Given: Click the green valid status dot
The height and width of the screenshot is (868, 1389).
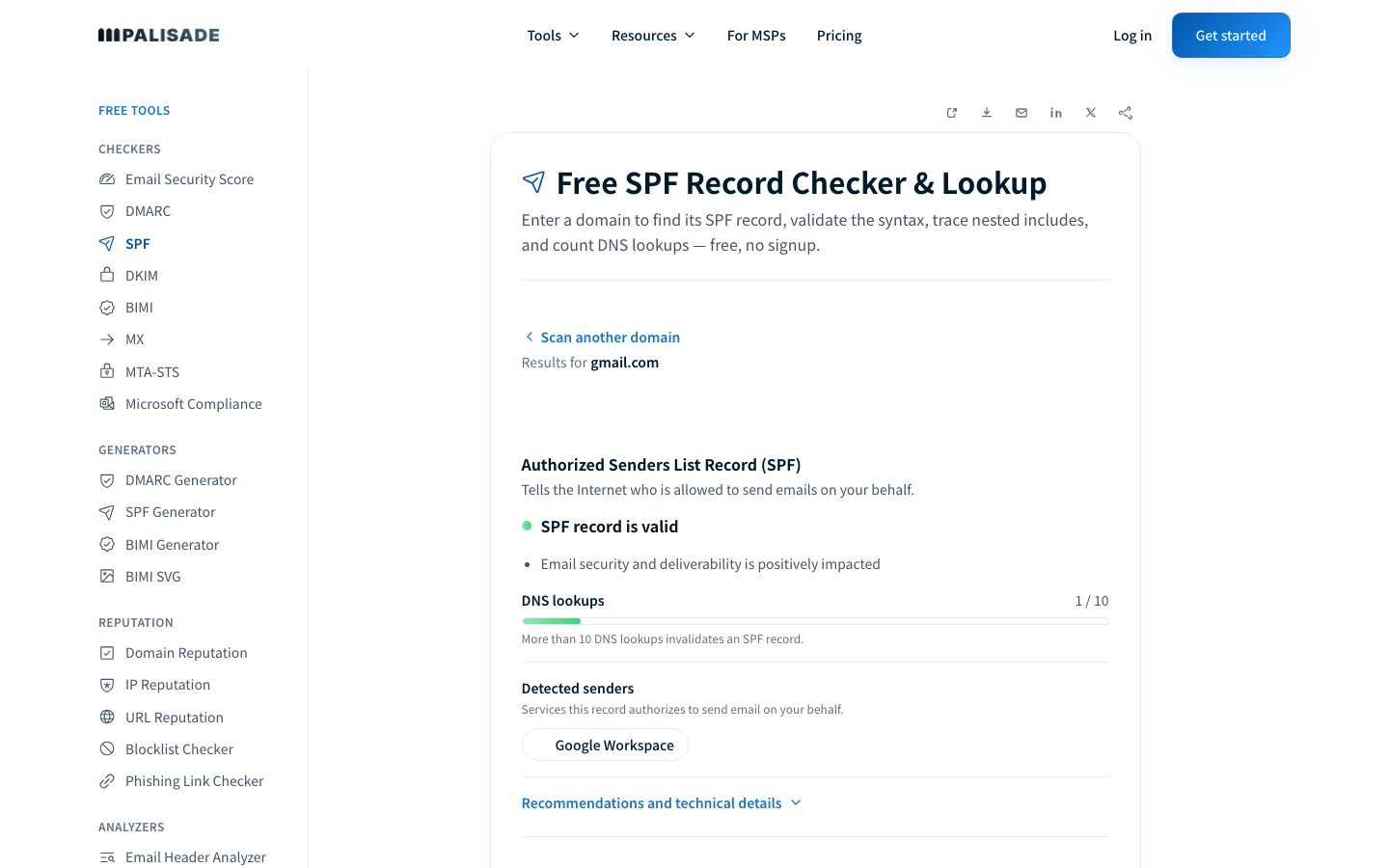Looking at the screenshot, I should coord(527,526).
